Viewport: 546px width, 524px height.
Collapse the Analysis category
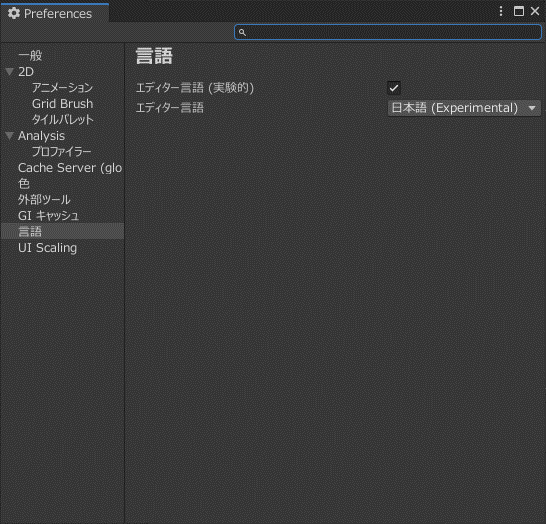point(9,136)
